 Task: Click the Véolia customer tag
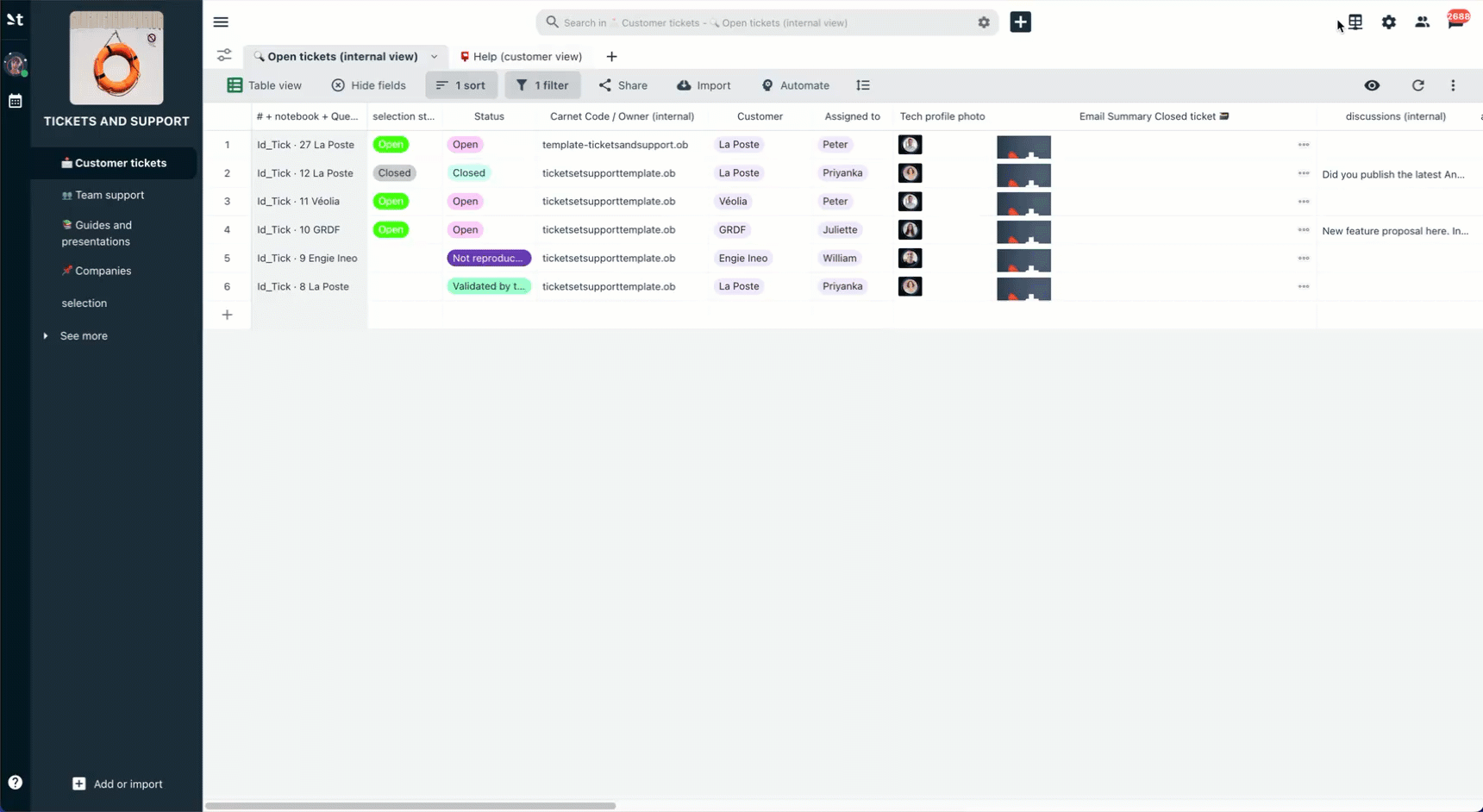(x=733, y=202)
